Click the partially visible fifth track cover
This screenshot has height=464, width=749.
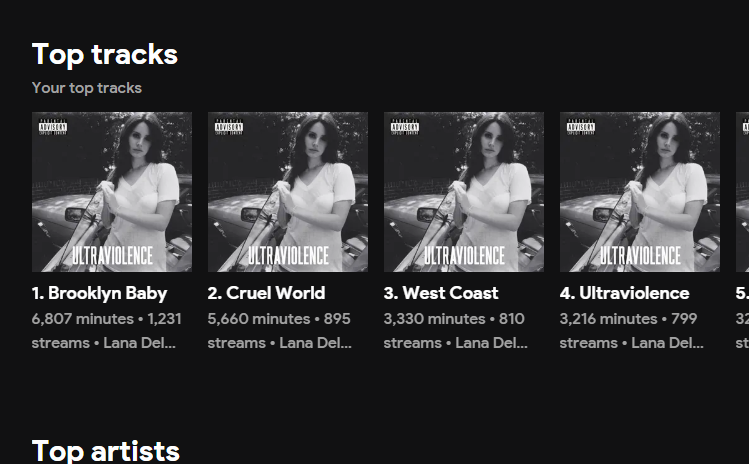tap(742, 192)
